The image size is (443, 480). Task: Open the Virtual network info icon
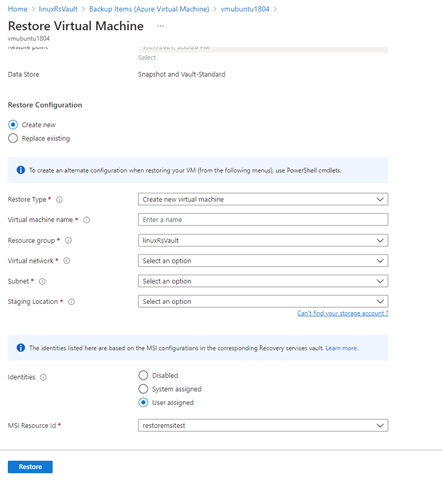click(67, 261)
